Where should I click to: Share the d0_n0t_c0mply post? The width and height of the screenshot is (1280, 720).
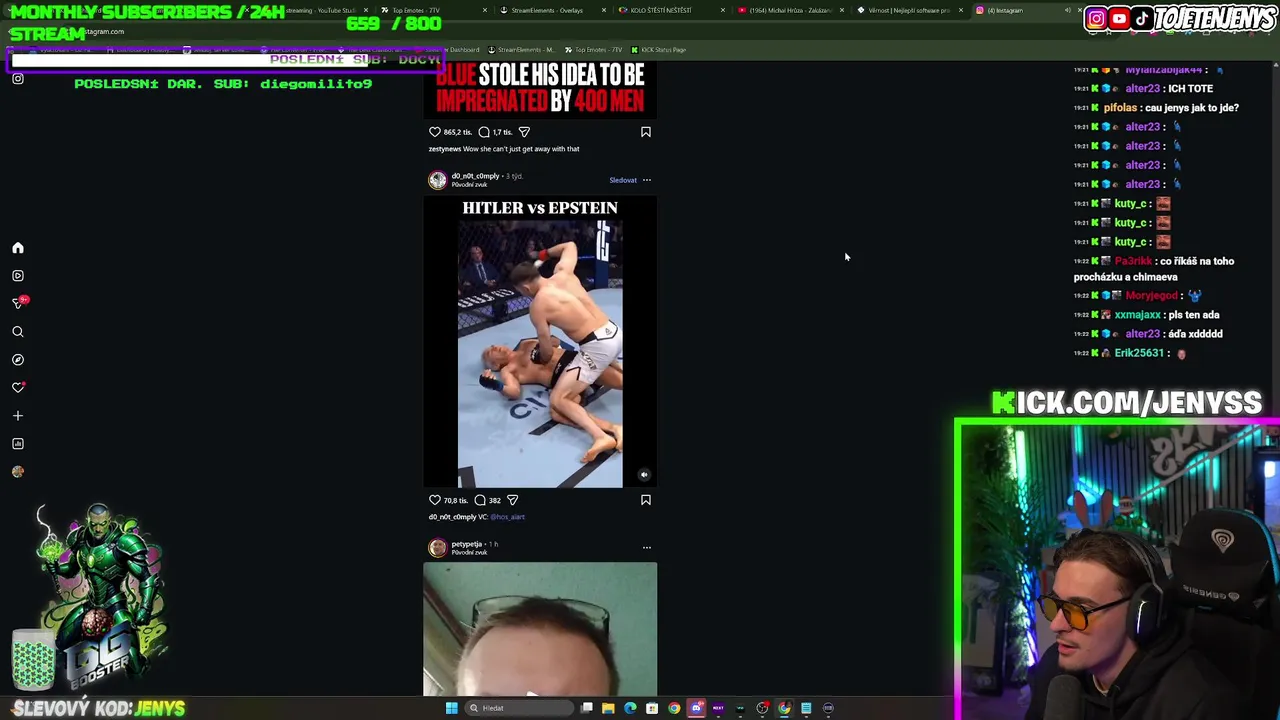point(512,500)
